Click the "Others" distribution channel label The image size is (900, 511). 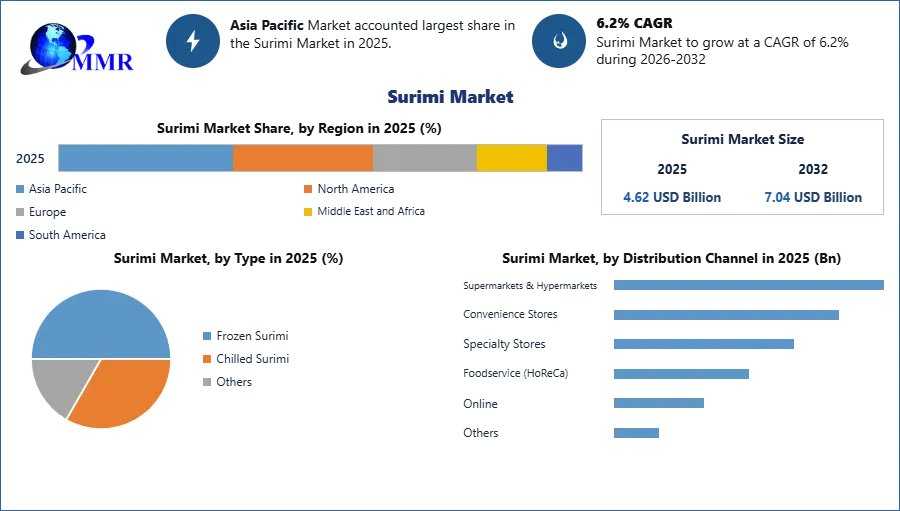[x=481, y=433]
